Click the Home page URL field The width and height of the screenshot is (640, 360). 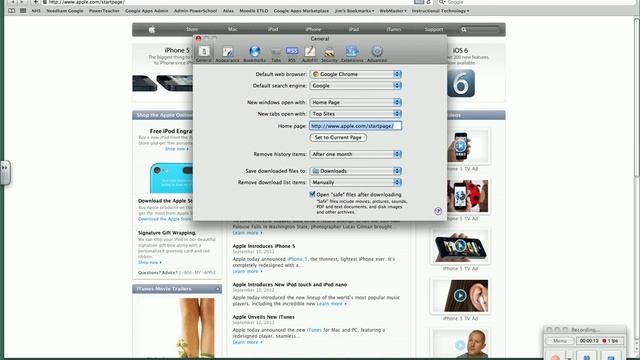(x=356, y=126)
